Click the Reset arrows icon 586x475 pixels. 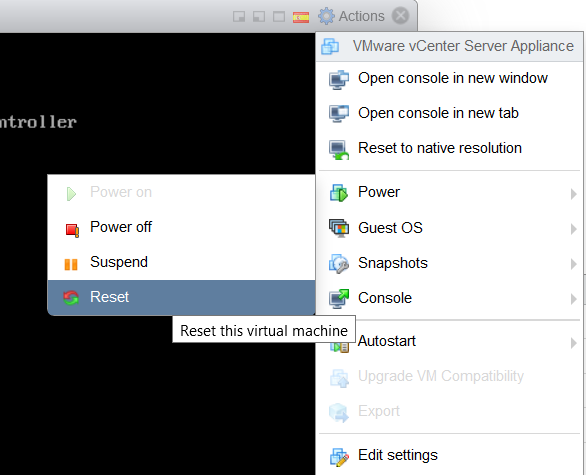[x=71, y=298]
